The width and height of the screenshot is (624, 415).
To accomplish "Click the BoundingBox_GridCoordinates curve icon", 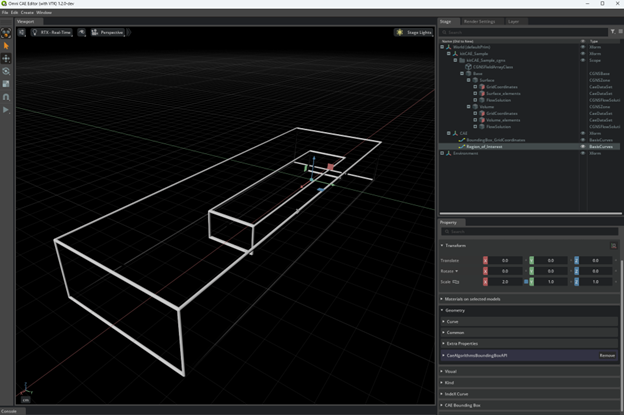I will click(462, 140).
